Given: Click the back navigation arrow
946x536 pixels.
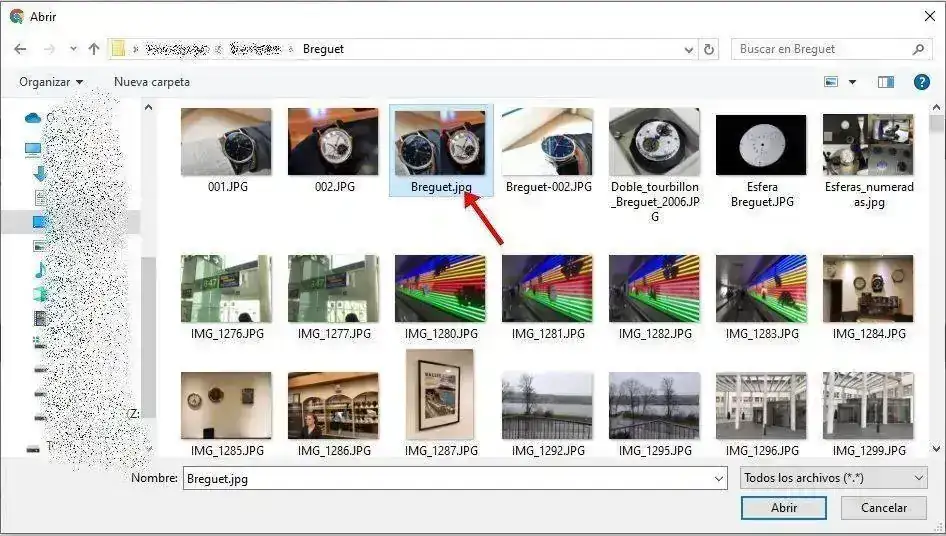Looking at the screenshot, I should click(x=20, y=49).
